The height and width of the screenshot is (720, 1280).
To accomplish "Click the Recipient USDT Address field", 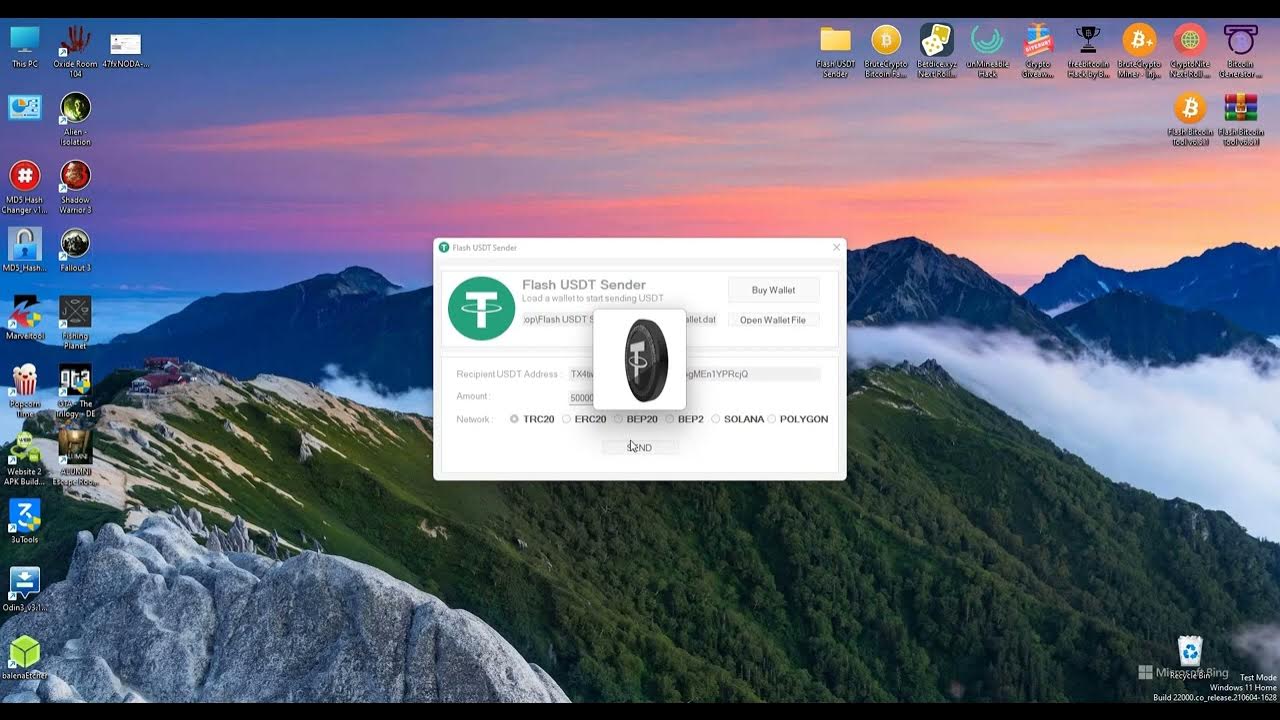I will click(x=694, y=374).
